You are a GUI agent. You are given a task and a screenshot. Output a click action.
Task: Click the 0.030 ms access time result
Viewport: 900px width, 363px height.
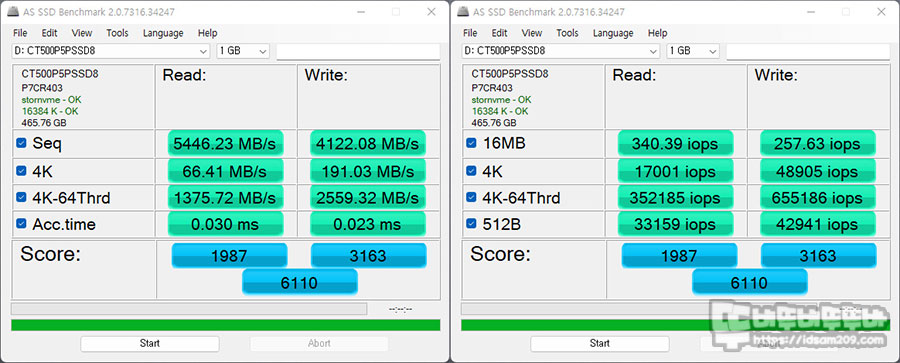[226, 224]
